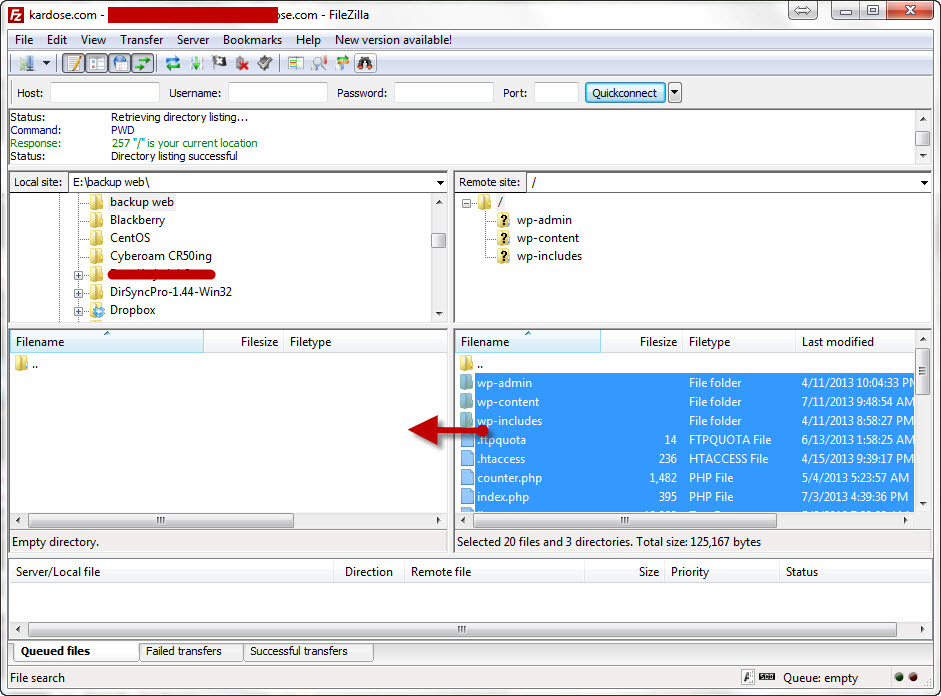Select the backup web folder in local tree
This screenshot has width=941, height=696.
coord(142,202)
